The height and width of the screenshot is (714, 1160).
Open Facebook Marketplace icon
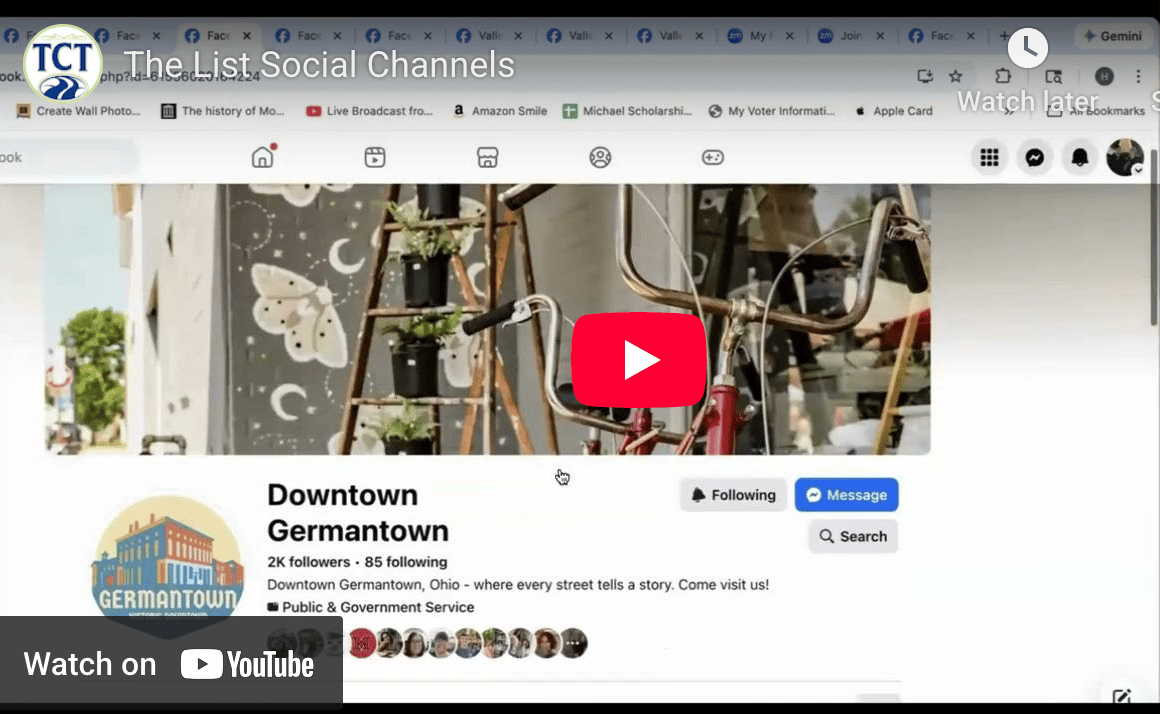[487, 157]
